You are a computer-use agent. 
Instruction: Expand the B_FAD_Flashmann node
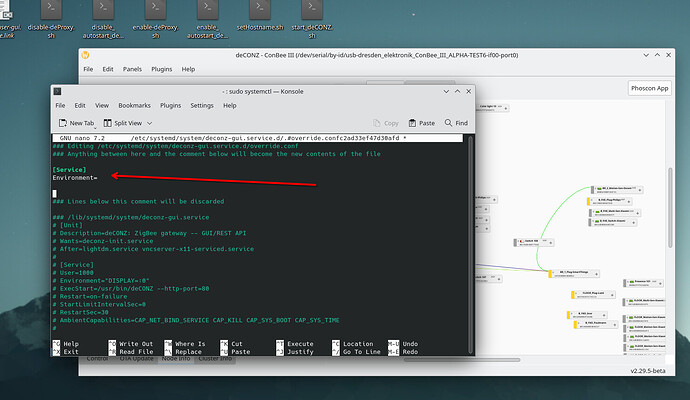615,325
